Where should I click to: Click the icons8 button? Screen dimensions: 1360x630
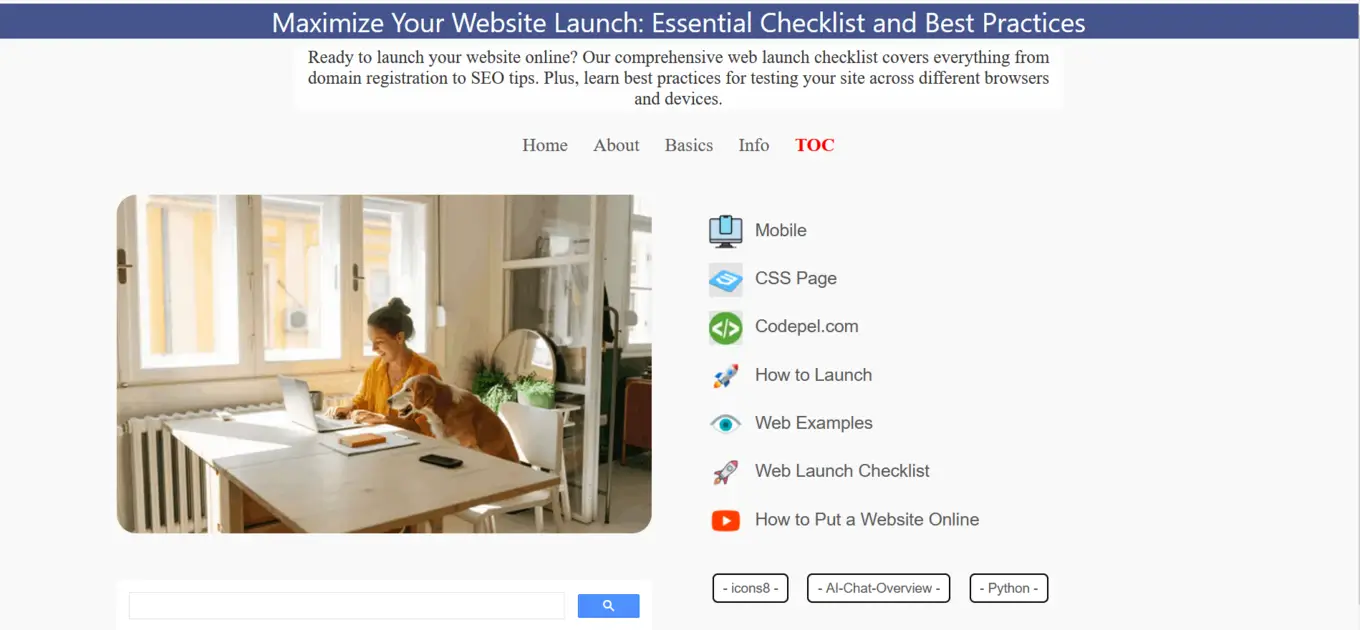point(750,588)
